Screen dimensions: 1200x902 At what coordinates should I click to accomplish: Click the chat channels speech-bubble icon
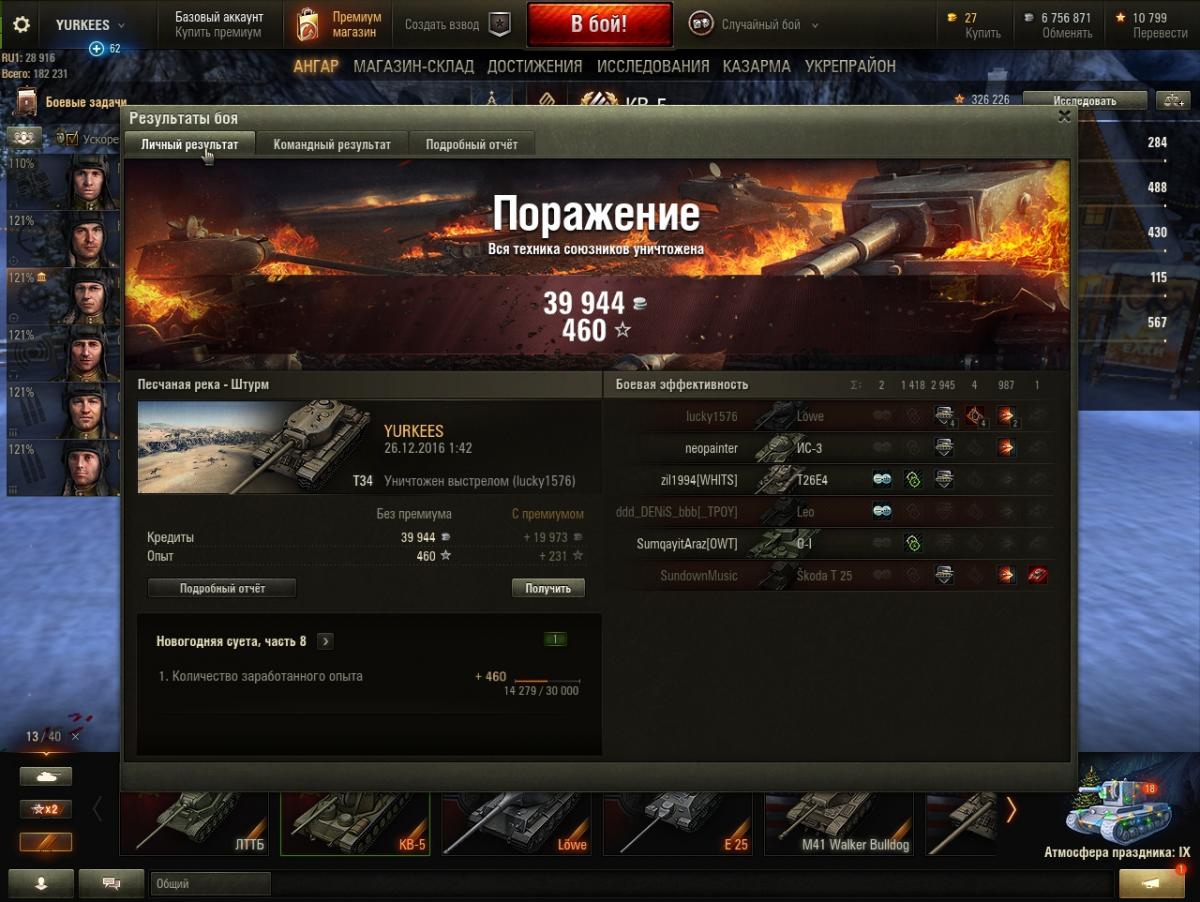pos(111,883)
